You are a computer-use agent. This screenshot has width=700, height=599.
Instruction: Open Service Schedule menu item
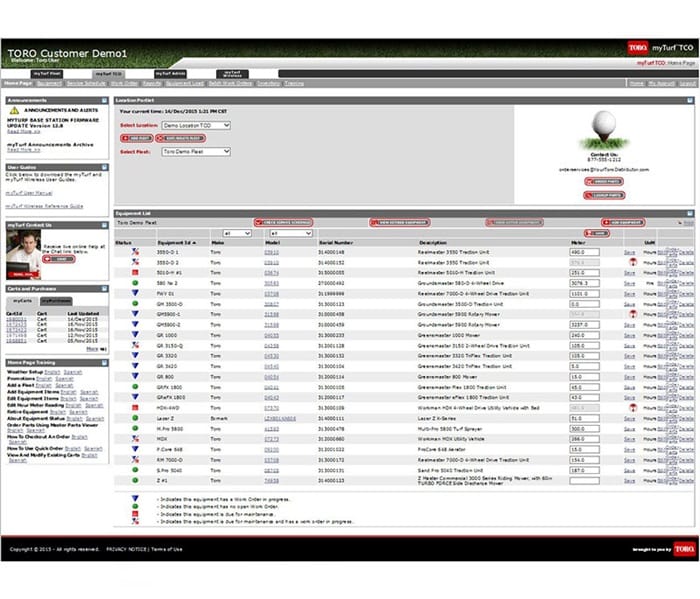click(x=86, y=83)
